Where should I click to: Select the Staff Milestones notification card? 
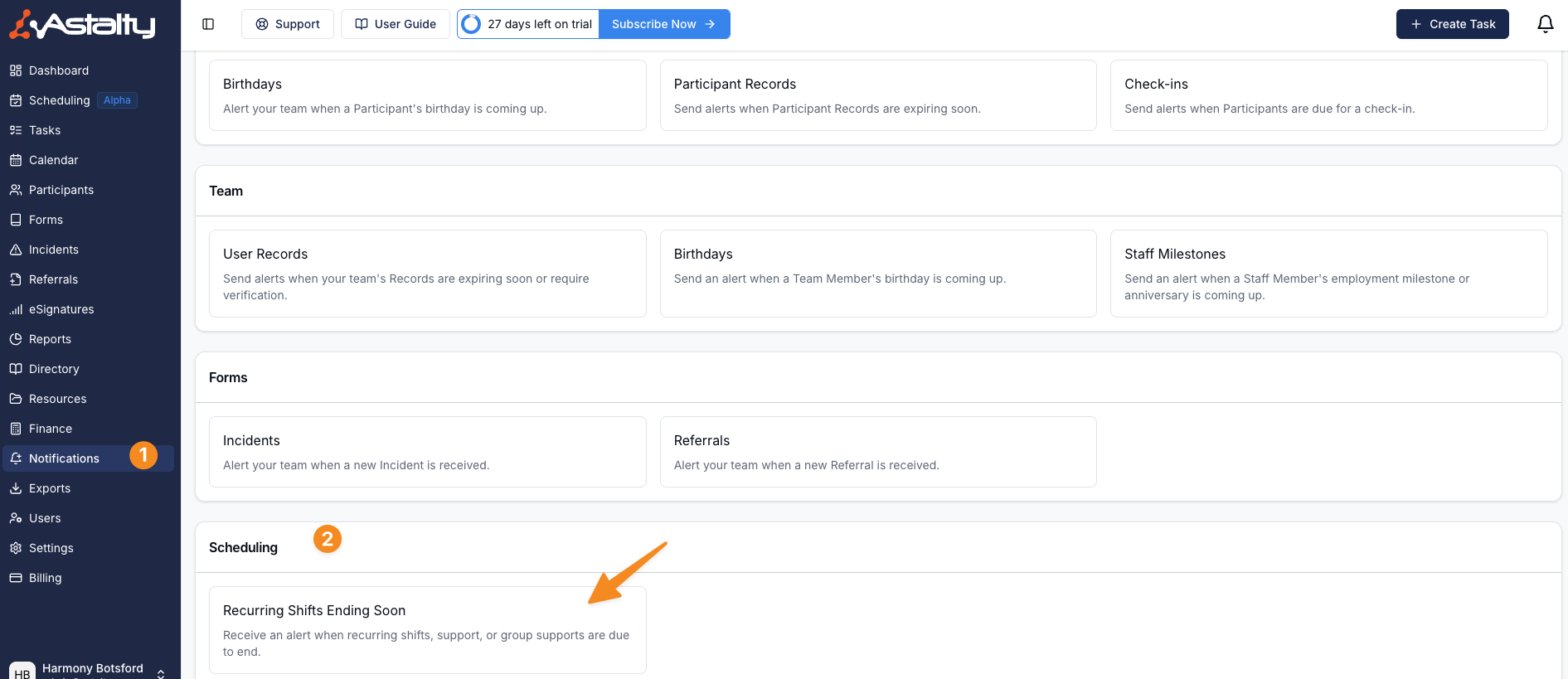coord(1328,273)
